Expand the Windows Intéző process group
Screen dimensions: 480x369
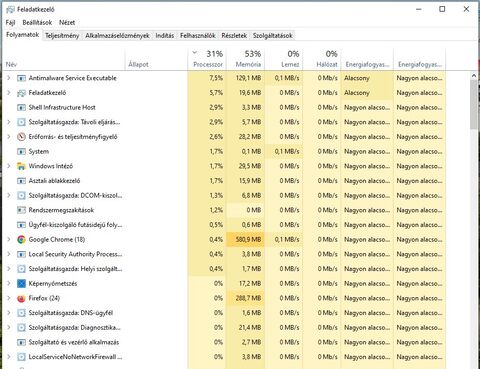click(9, 166)
